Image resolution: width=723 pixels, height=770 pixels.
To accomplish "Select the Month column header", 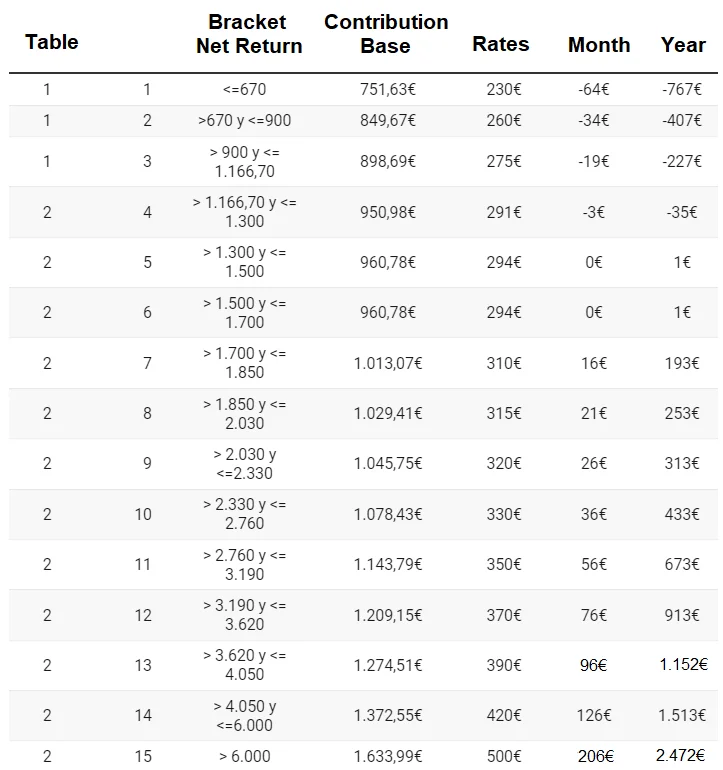I will [599, 45].
